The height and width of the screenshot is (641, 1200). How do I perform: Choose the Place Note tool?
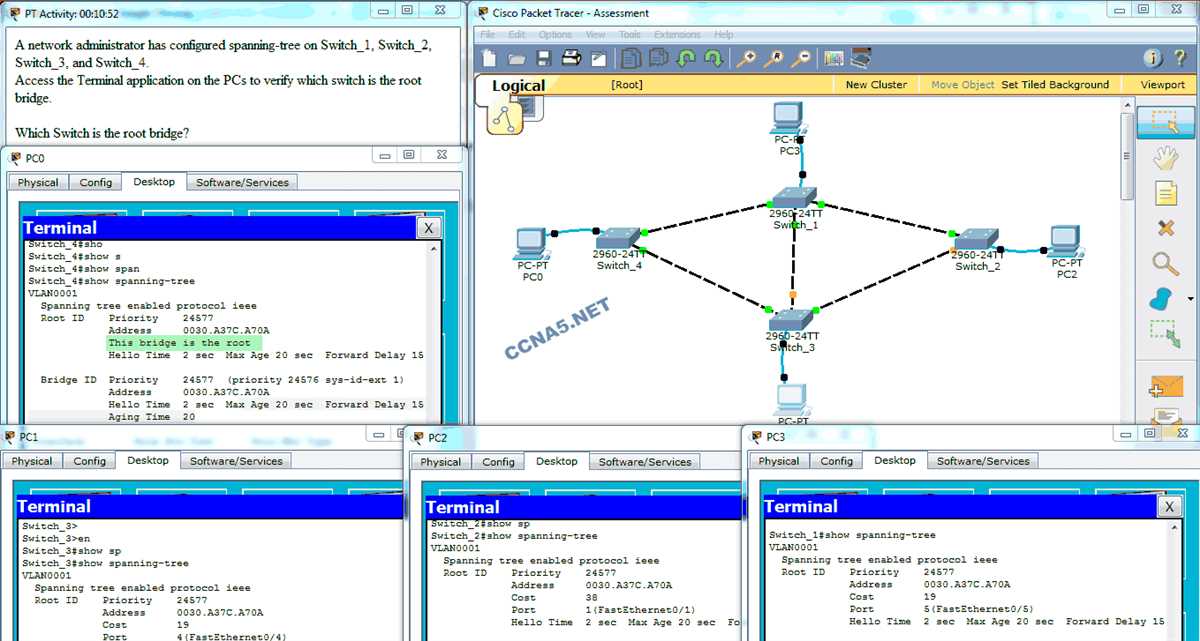click(1165, 193)
